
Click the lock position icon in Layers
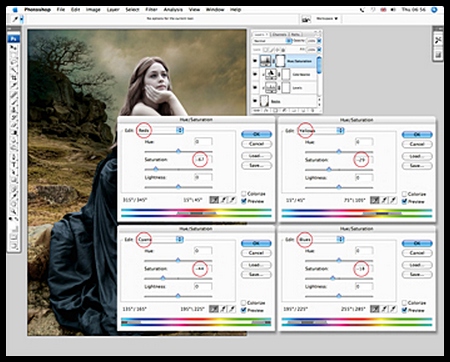click(278, 50)
